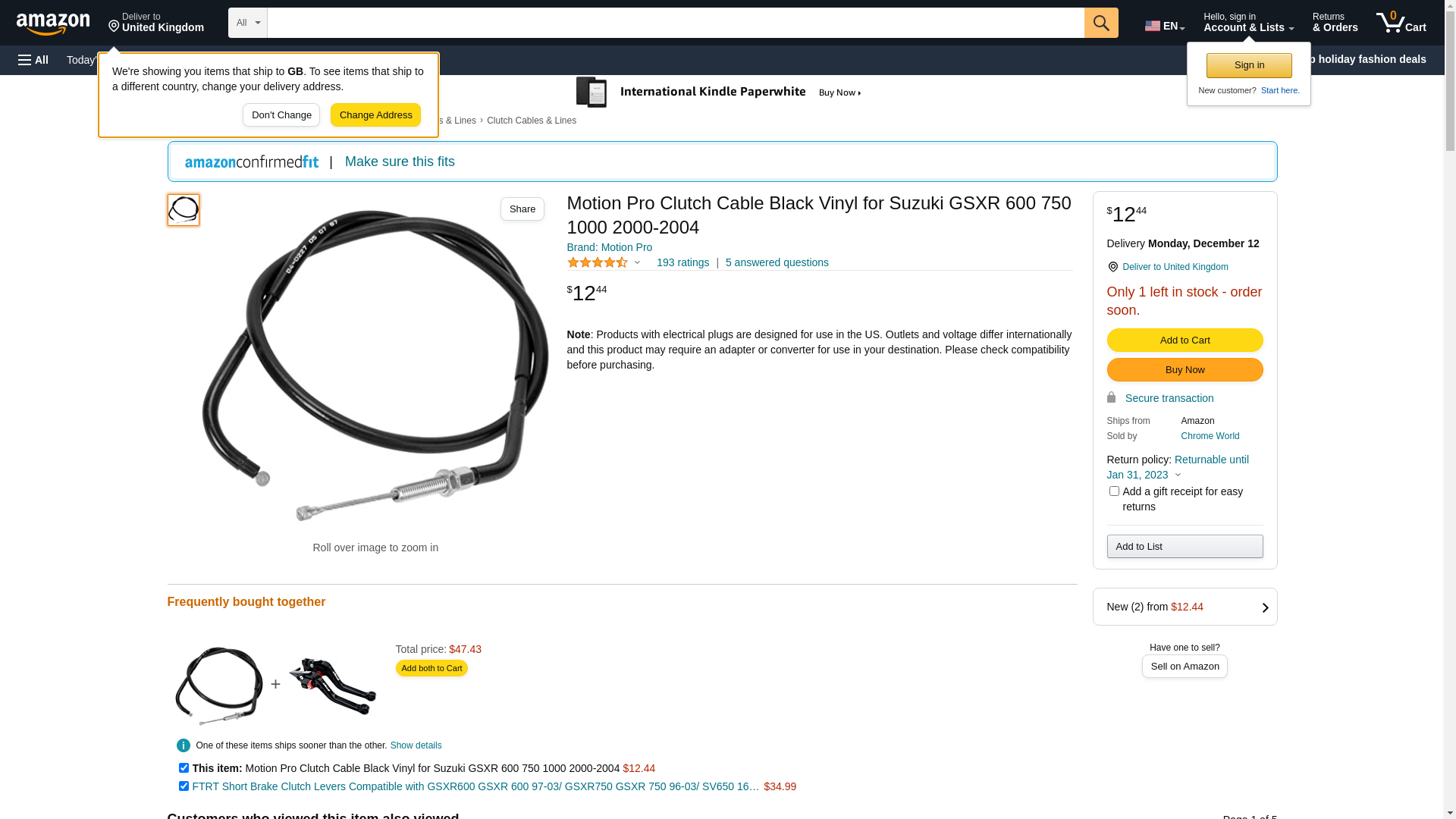Expand the Add to List dropdown
The height and width of the screenshot is (819, 1456).
(1185, 547)
